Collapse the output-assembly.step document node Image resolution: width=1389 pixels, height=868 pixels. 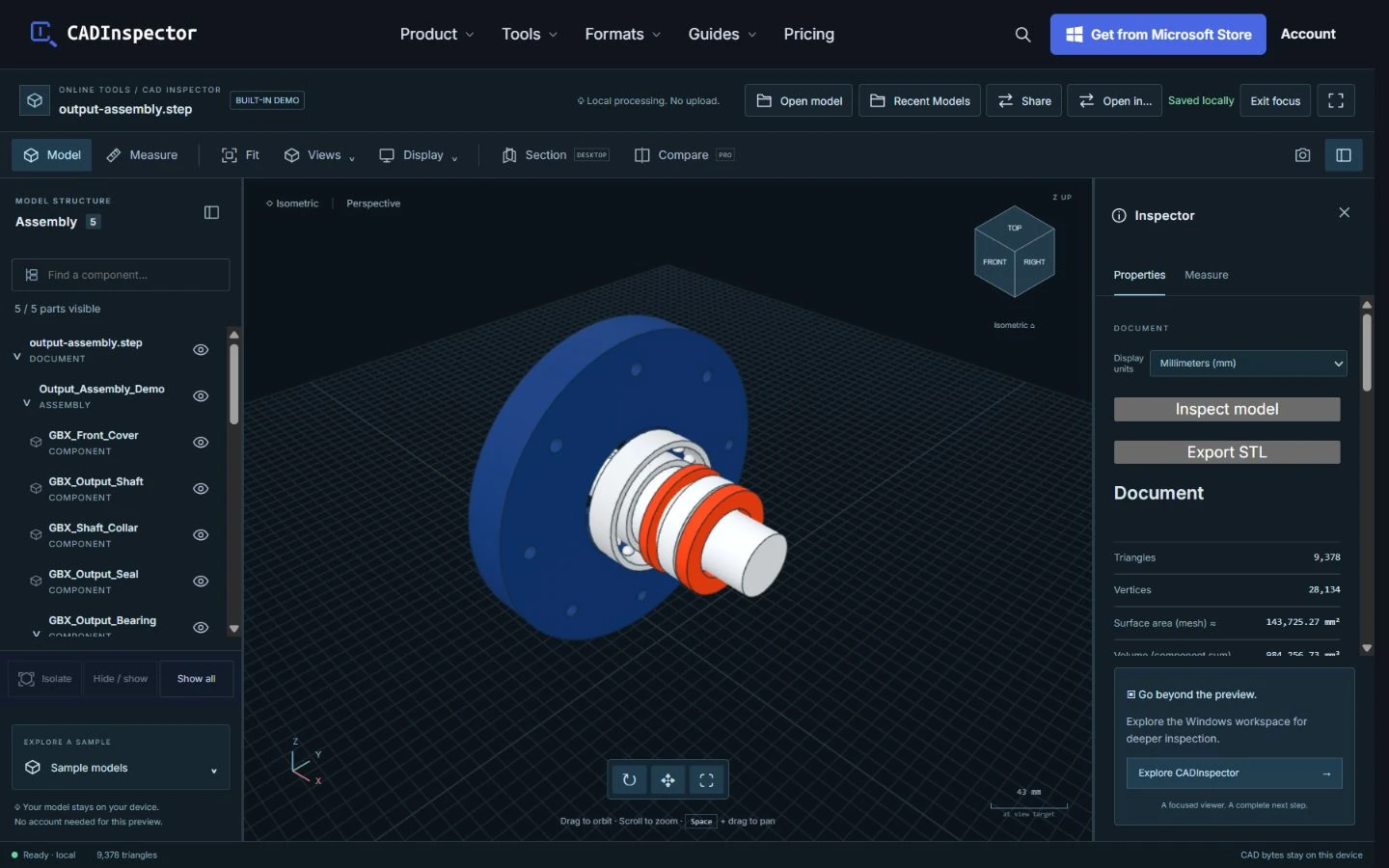point(16,356)
